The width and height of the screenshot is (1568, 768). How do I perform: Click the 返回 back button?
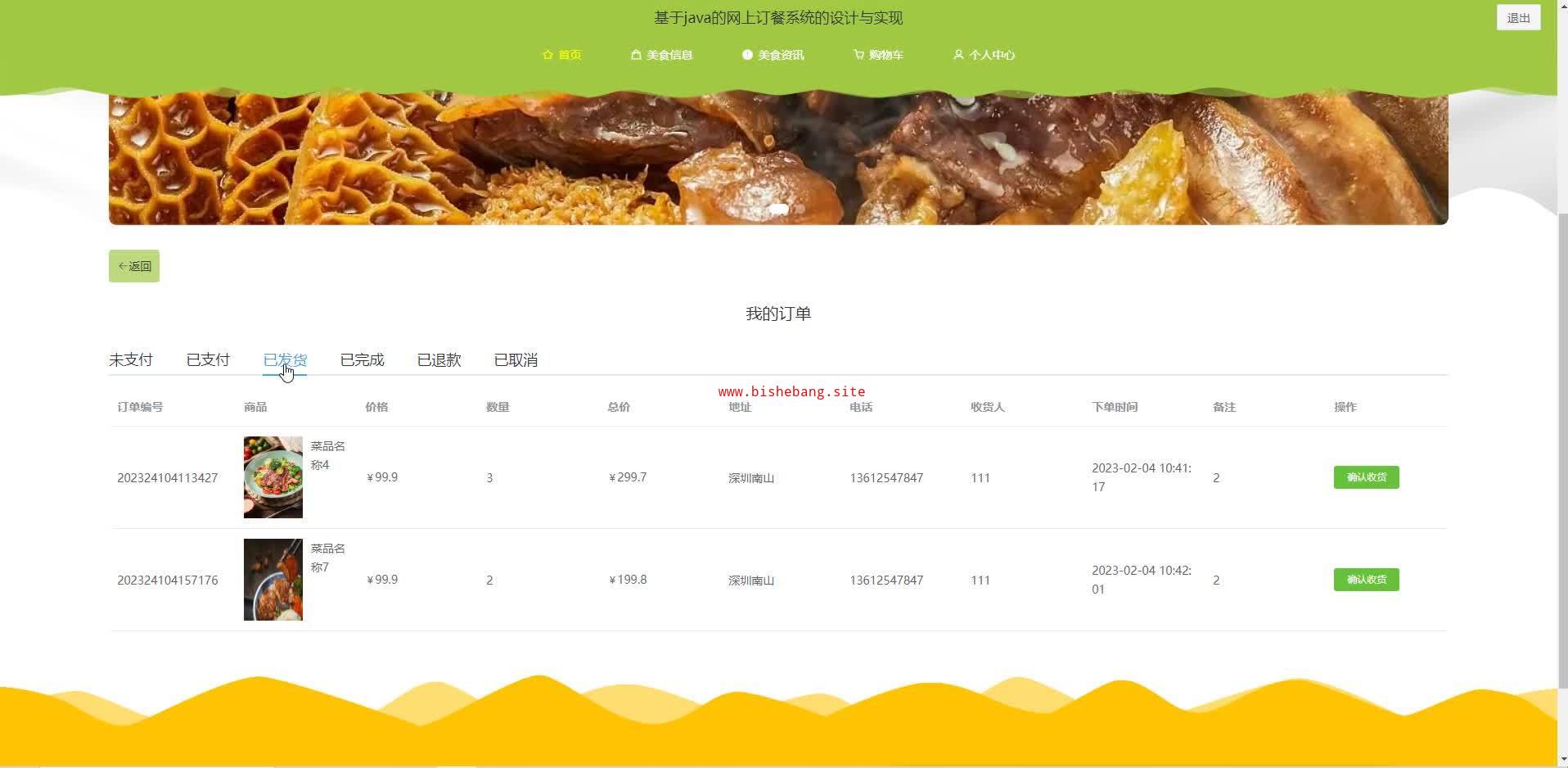click(134, 266)
